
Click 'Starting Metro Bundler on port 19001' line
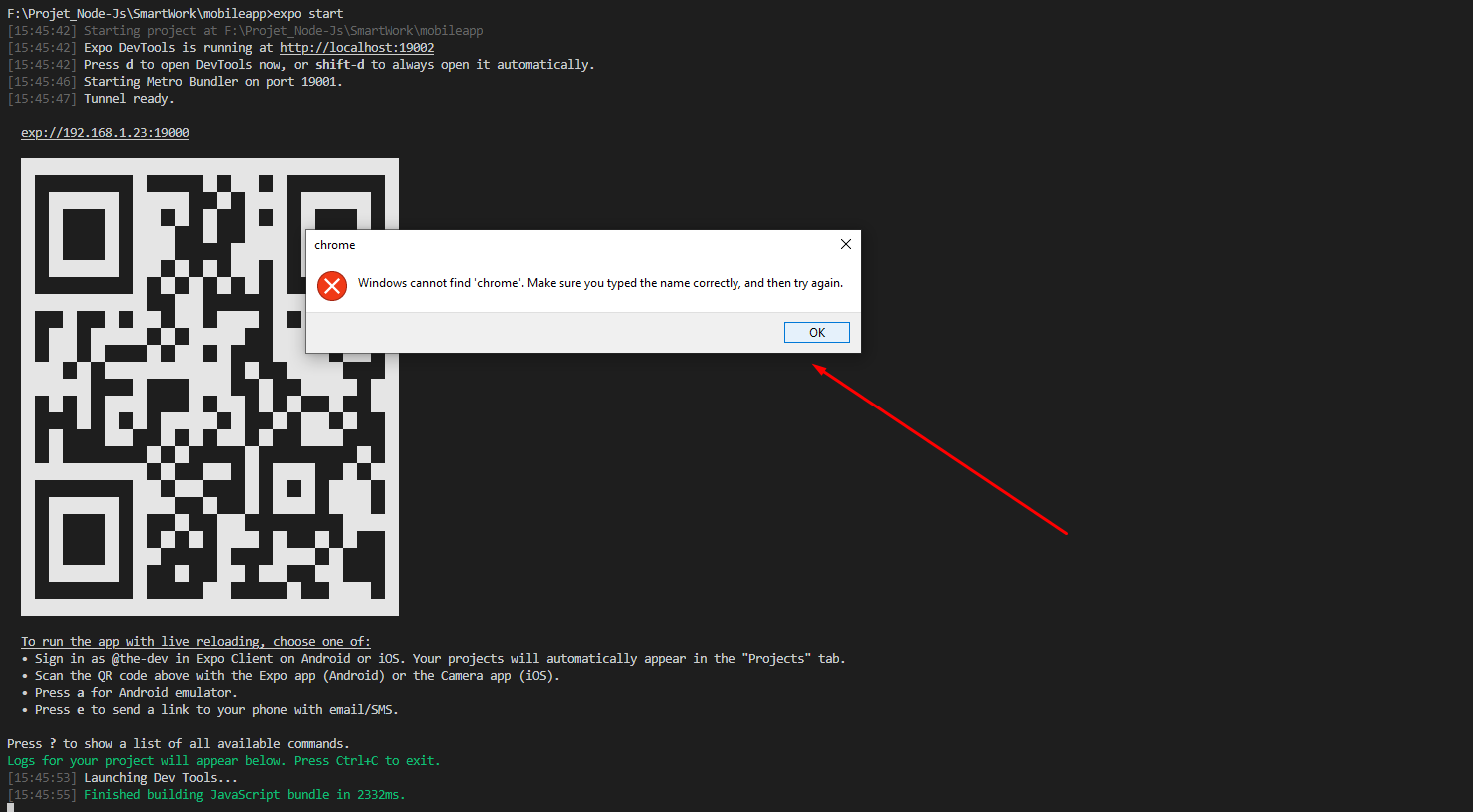[175, 81]
